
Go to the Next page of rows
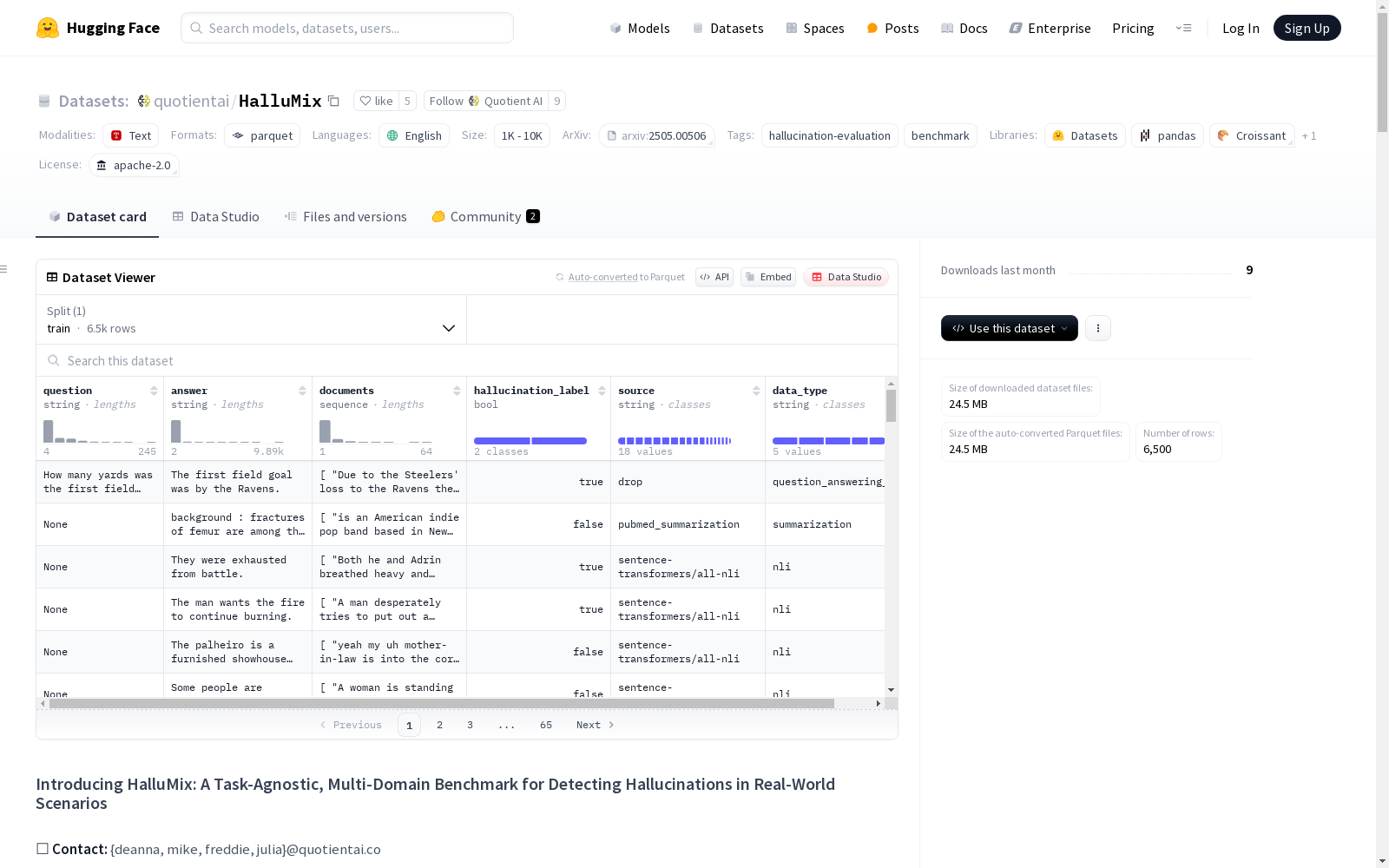click(x=595, y=725)
